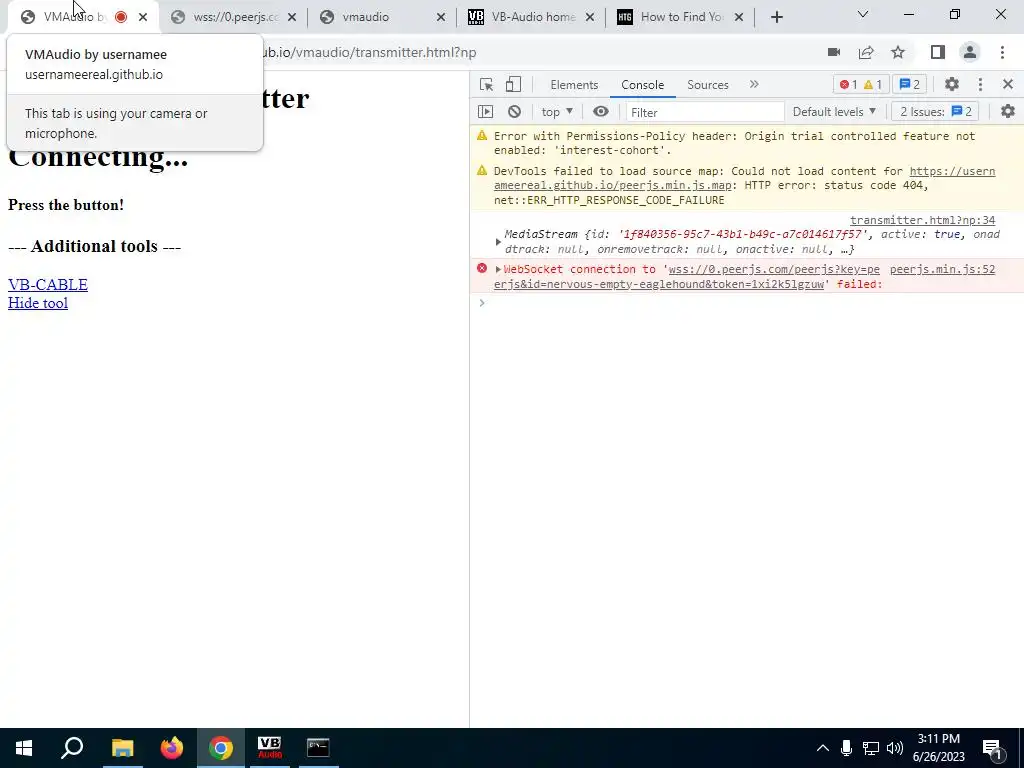Close the How to Find tab
The width and height of the screenshot is (1024, 768).
tap(739, 17)
